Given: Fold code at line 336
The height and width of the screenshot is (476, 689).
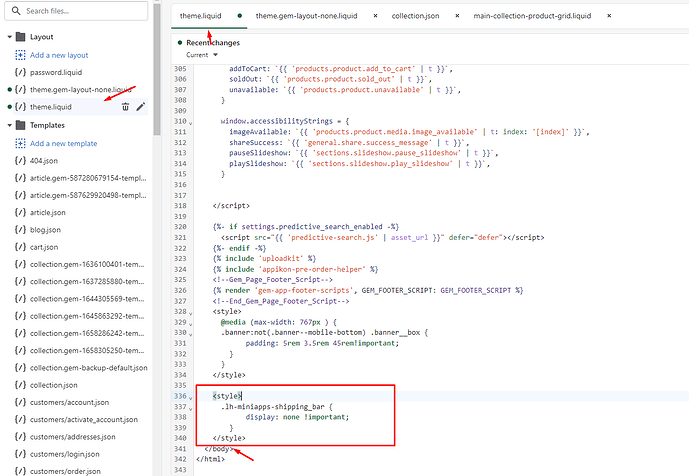Looking at the screenshot, I should 191,398.
